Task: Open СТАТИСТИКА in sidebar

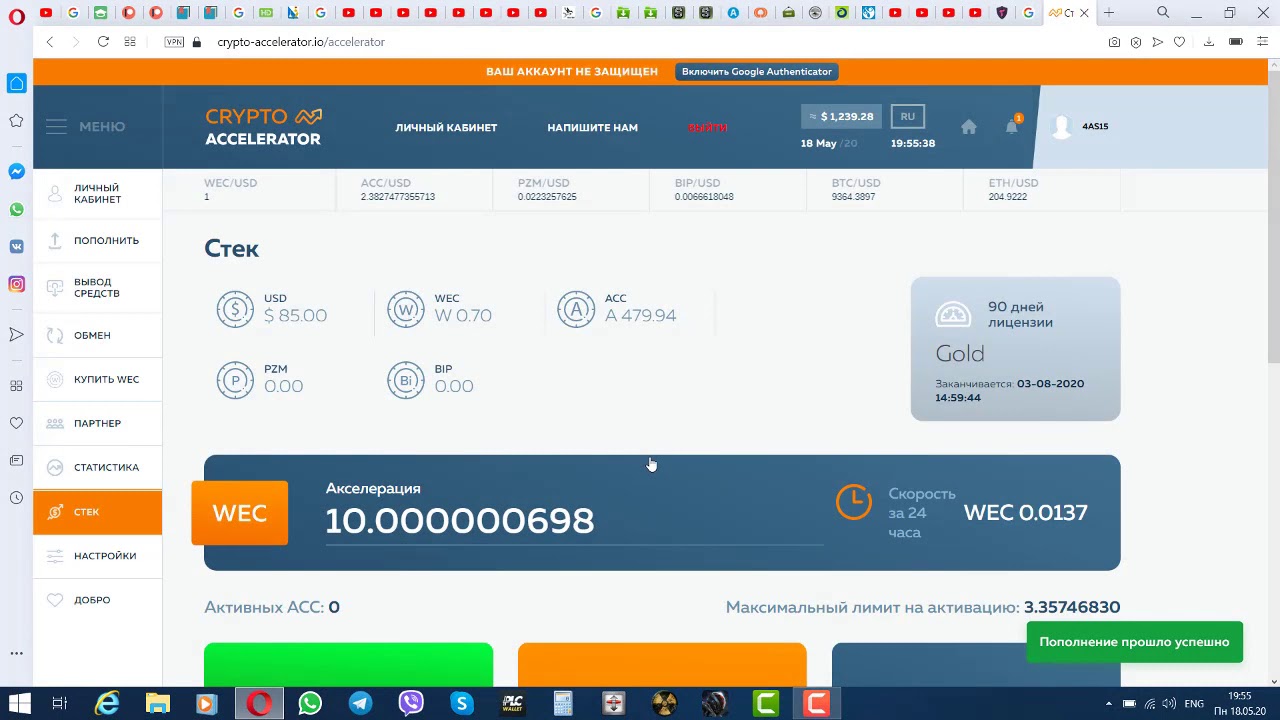Action: pyautogui.click(x=97, y=467)
